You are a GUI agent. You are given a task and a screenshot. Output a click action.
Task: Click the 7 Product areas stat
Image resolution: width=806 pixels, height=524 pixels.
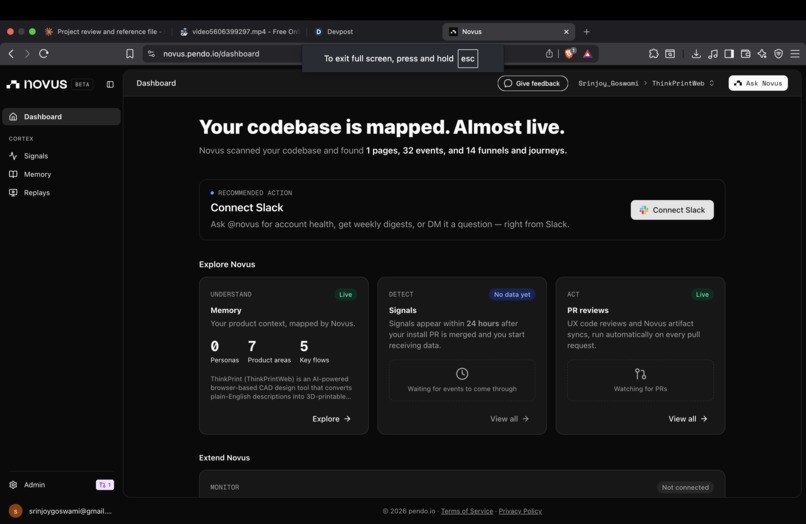(269, 351)
